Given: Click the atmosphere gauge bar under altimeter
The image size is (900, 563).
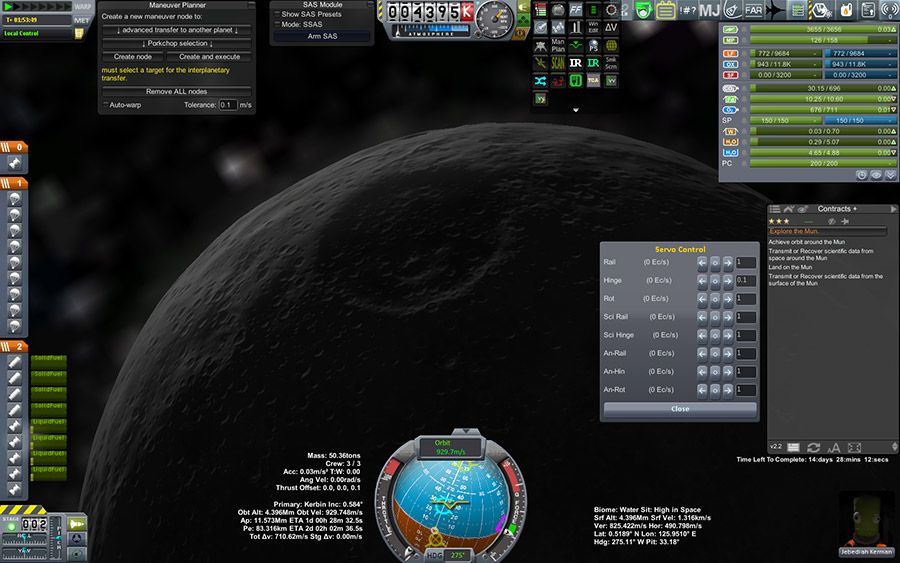Looking at the screenshot, I should pos(429,30).
